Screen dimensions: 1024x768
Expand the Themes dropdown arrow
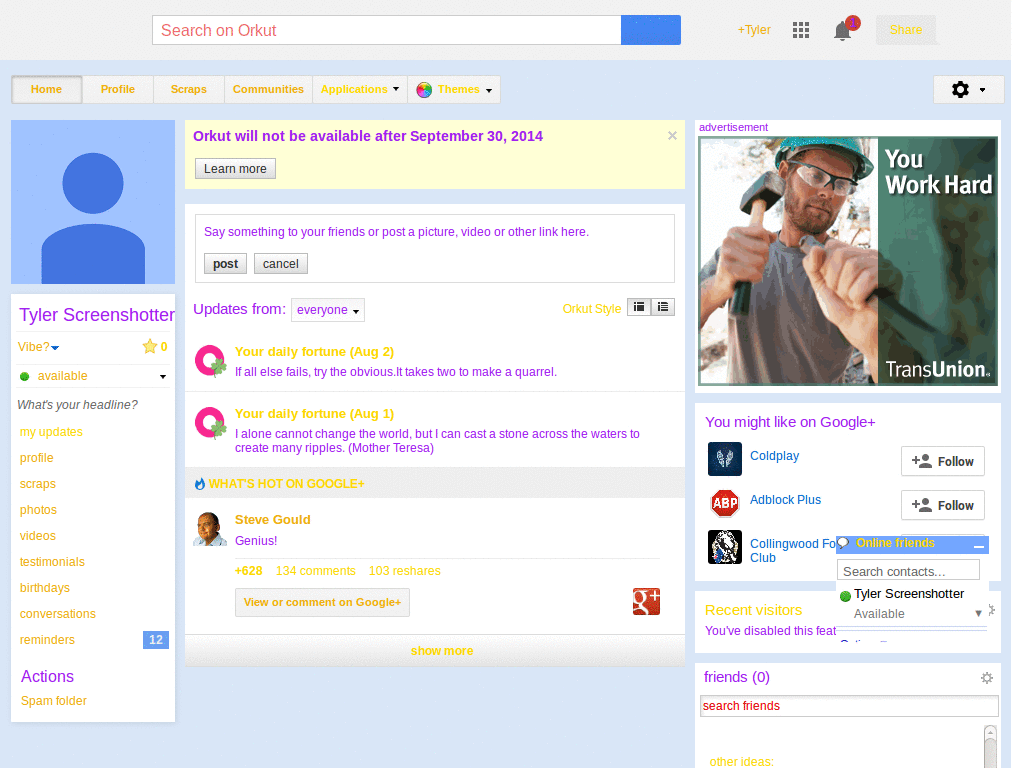(489, 91)
